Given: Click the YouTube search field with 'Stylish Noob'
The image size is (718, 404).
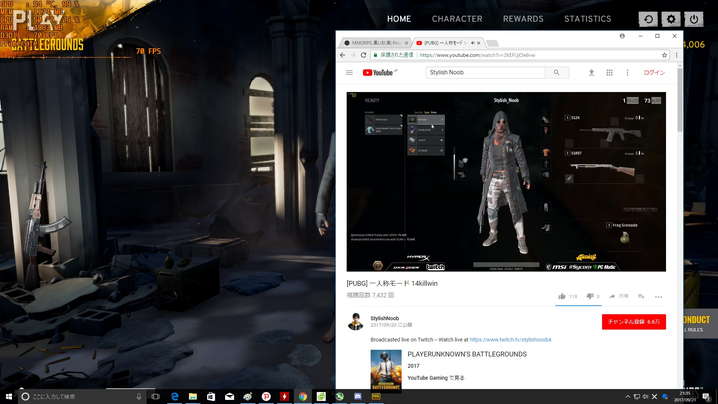Looking at the screenshot, I should tap(485, 72).
